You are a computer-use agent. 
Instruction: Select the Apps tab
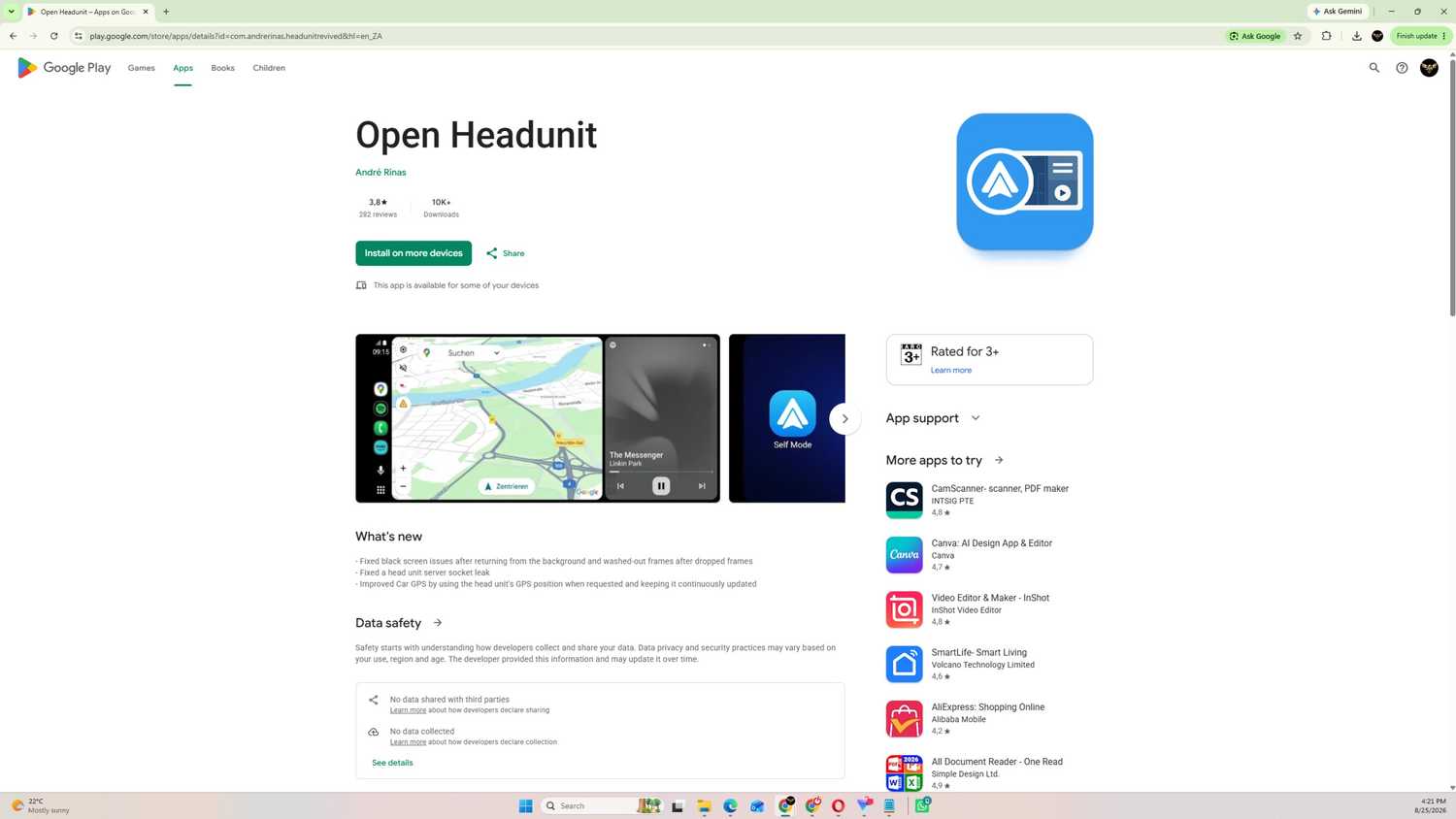pos(182,68)
